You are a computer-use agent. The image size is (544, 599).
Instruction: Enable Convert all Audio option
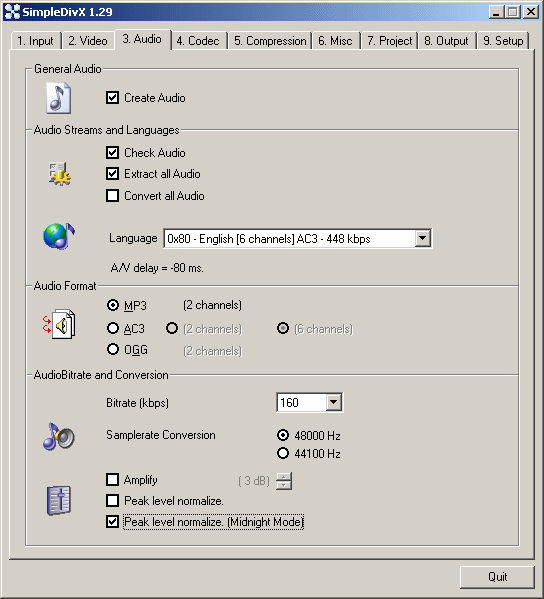[112, 196]
